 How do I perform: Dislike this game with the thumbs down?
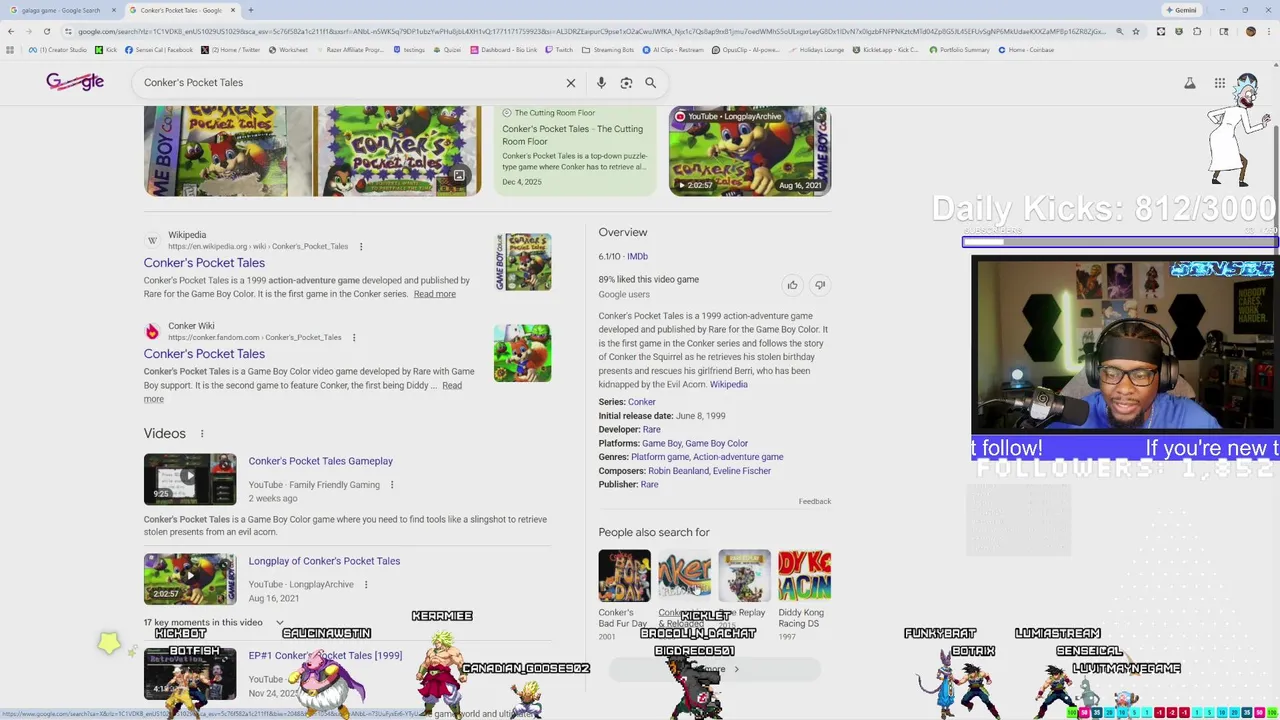pos(820,285)
